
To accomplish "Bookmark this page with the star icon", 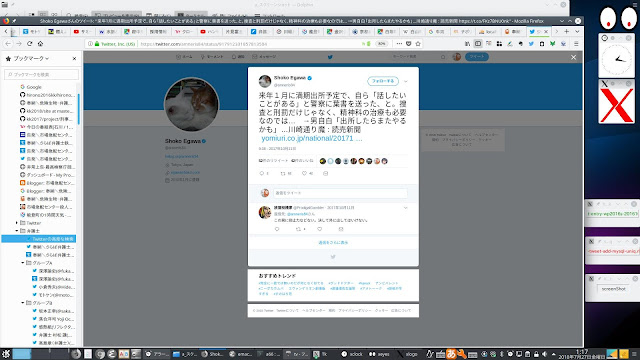I will point(418,44).
